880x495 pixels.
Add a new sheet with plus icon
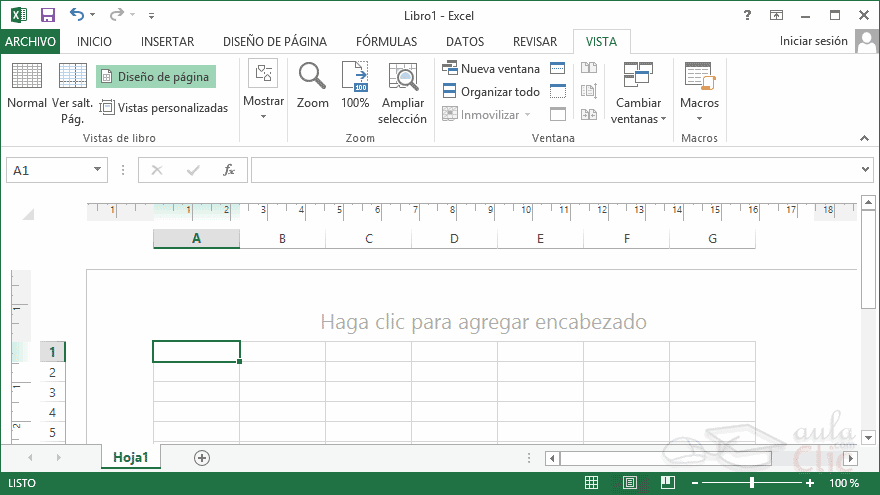click(202, 457)
